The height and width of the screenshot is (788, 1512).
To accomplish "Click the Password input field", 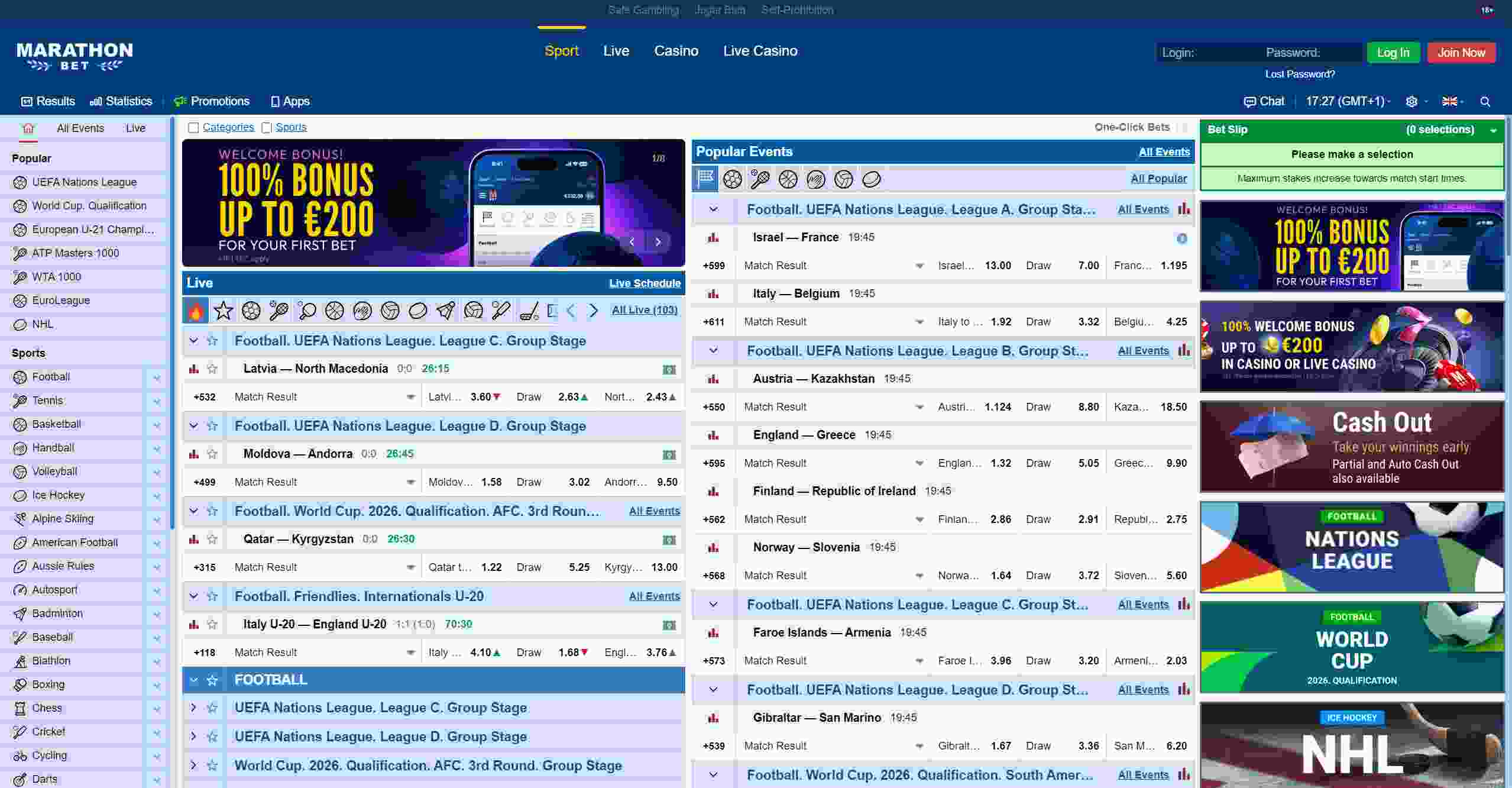I will point(1312,53).
